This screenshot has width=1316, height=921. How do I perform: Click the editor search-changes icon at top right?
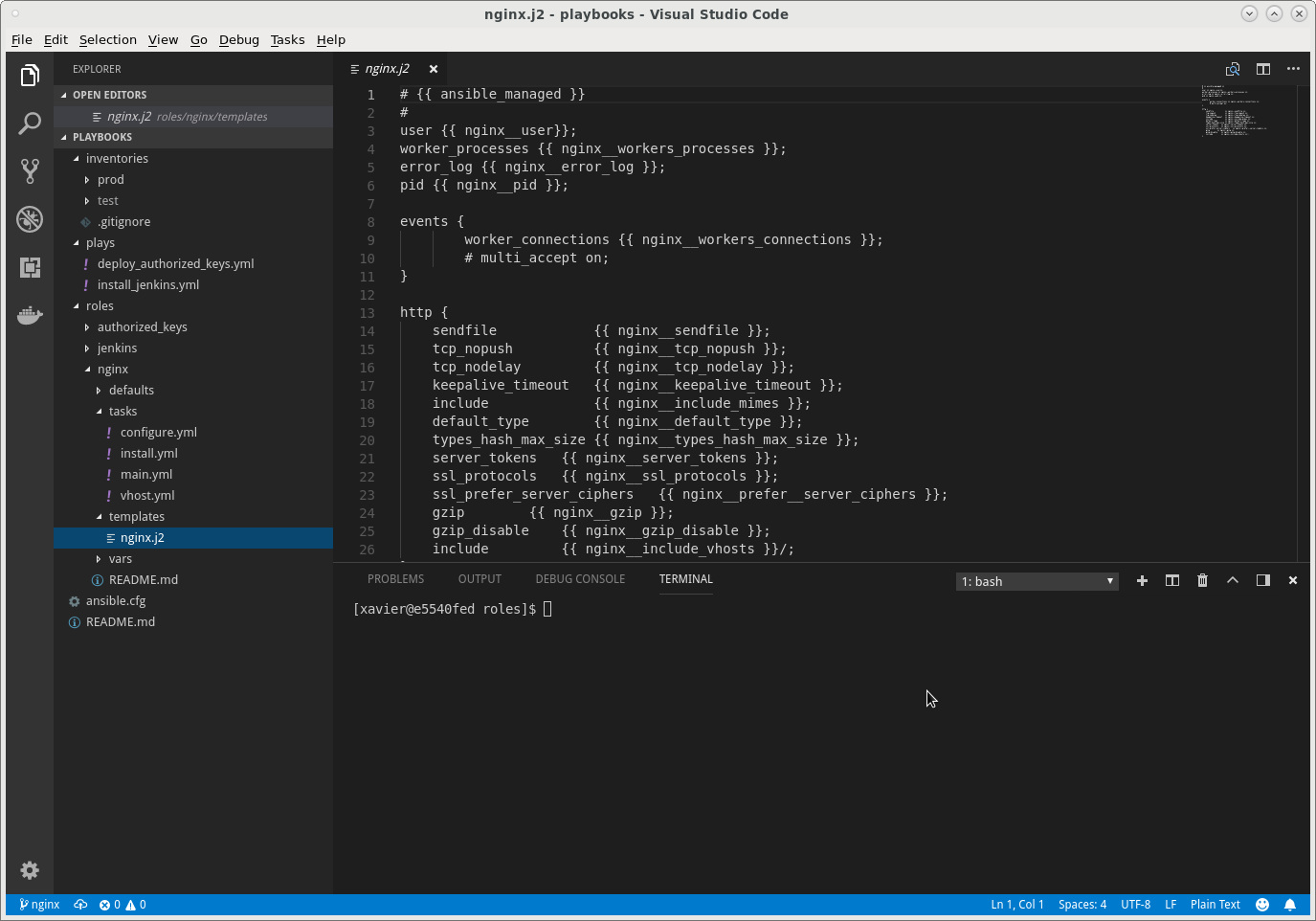(x=1233, y=69)
